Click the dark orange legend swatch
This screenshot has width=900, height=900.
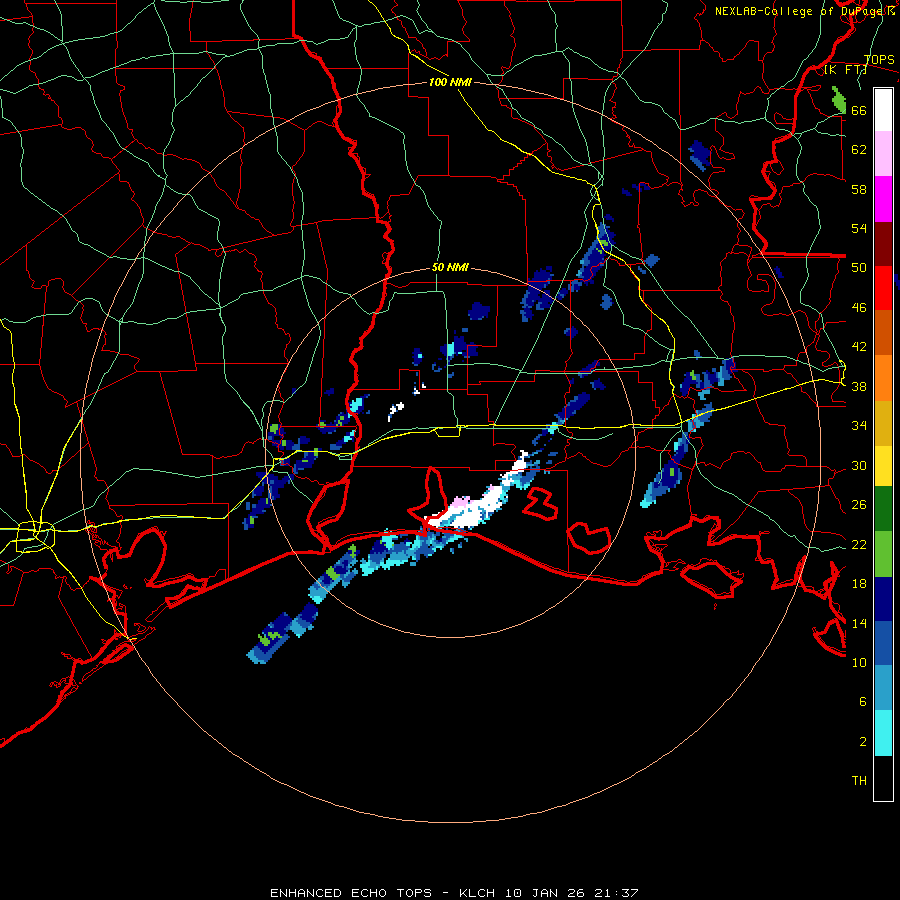883,332
